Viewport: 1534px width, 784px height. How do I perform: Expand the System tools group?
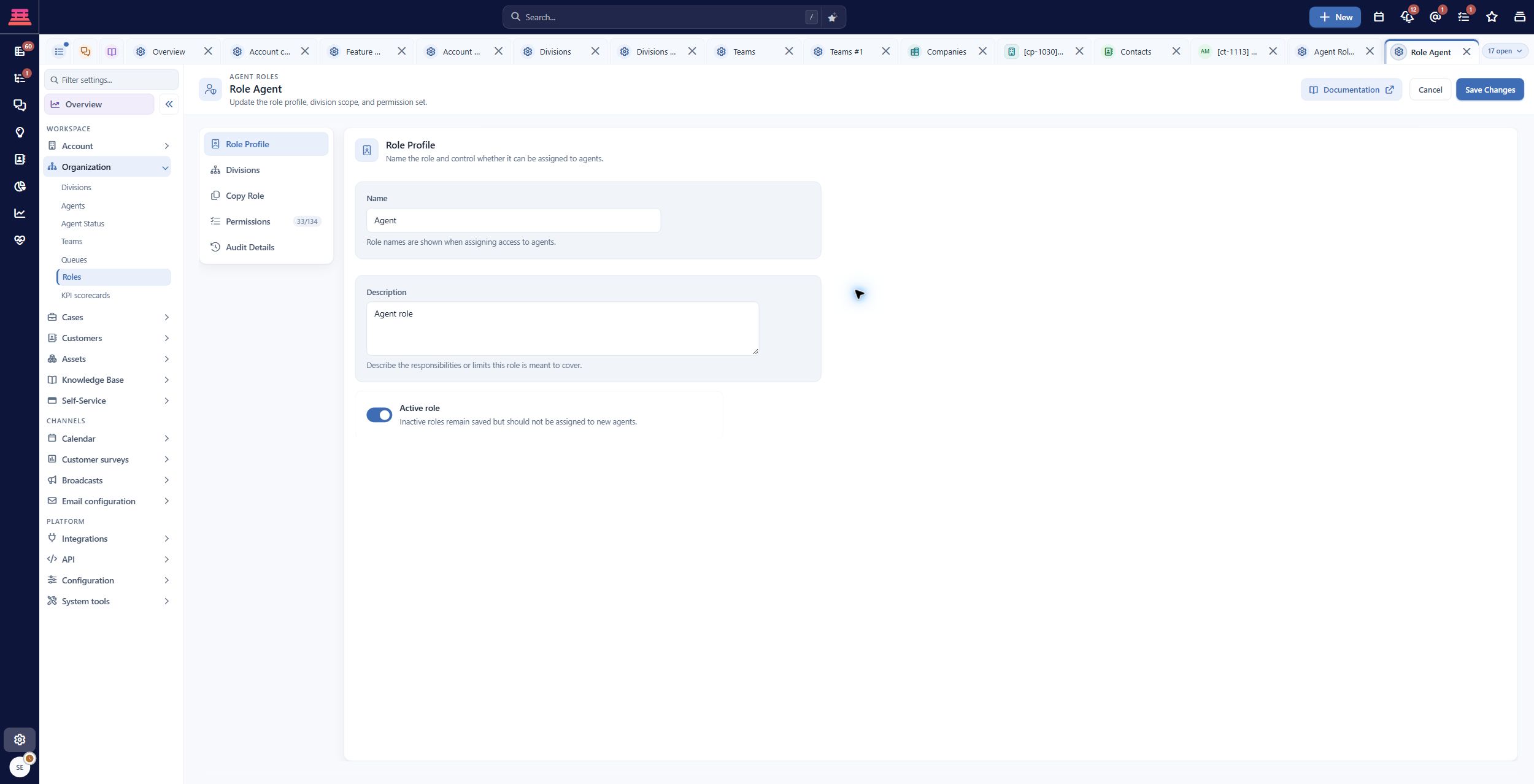tap(107, 601)
